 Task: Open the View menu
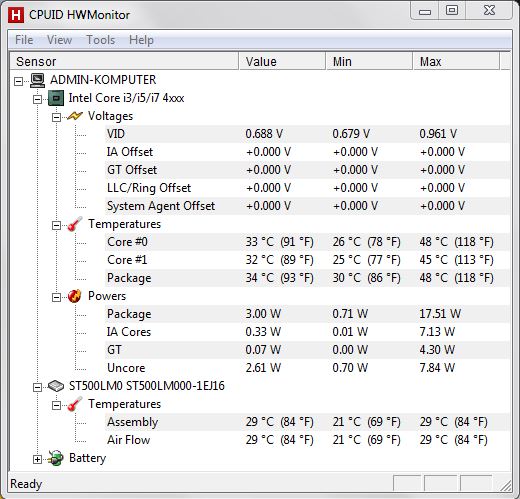[x=59, y=40]
